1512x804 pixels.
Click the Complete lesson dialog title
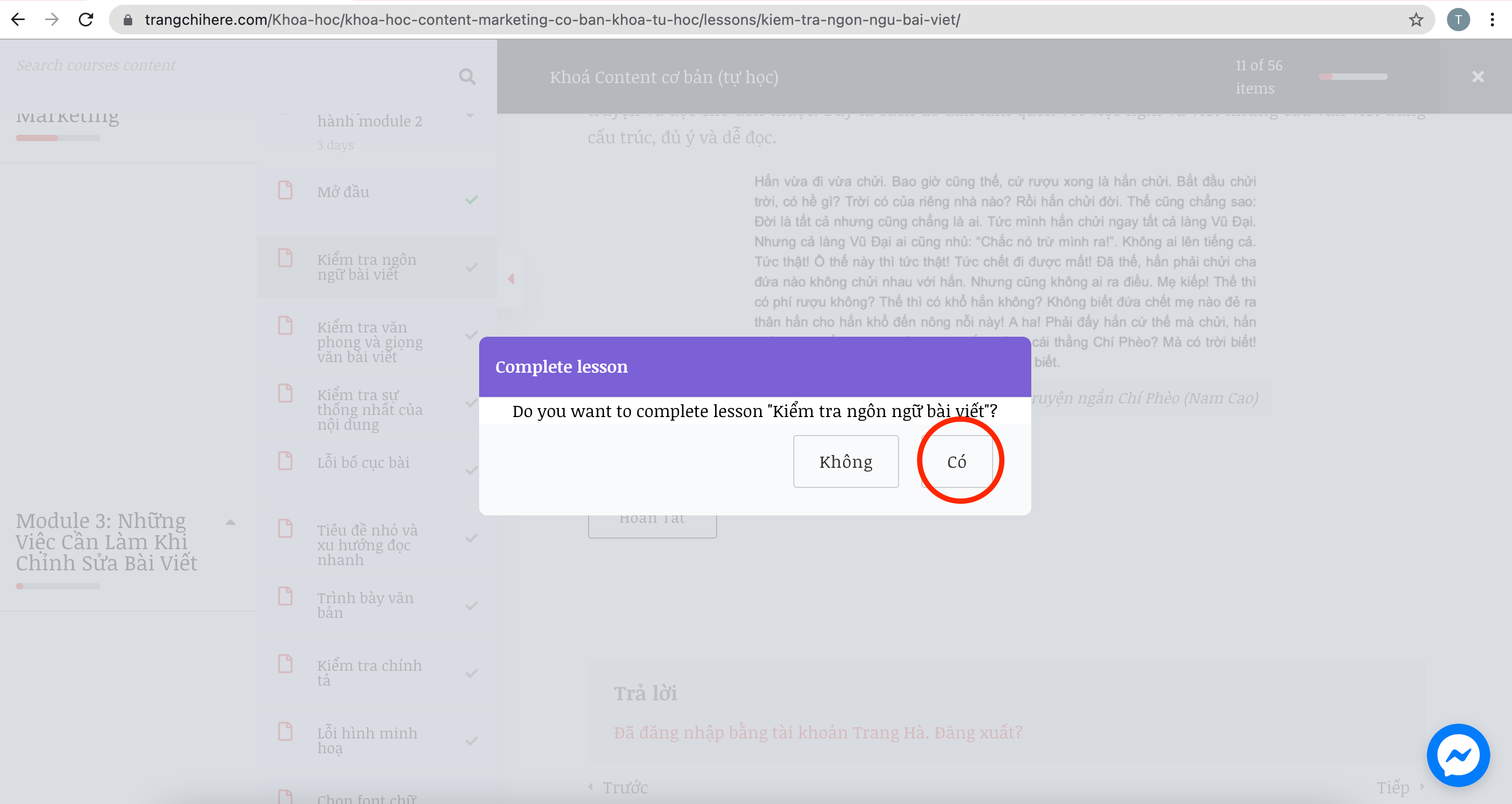point(561,366)
